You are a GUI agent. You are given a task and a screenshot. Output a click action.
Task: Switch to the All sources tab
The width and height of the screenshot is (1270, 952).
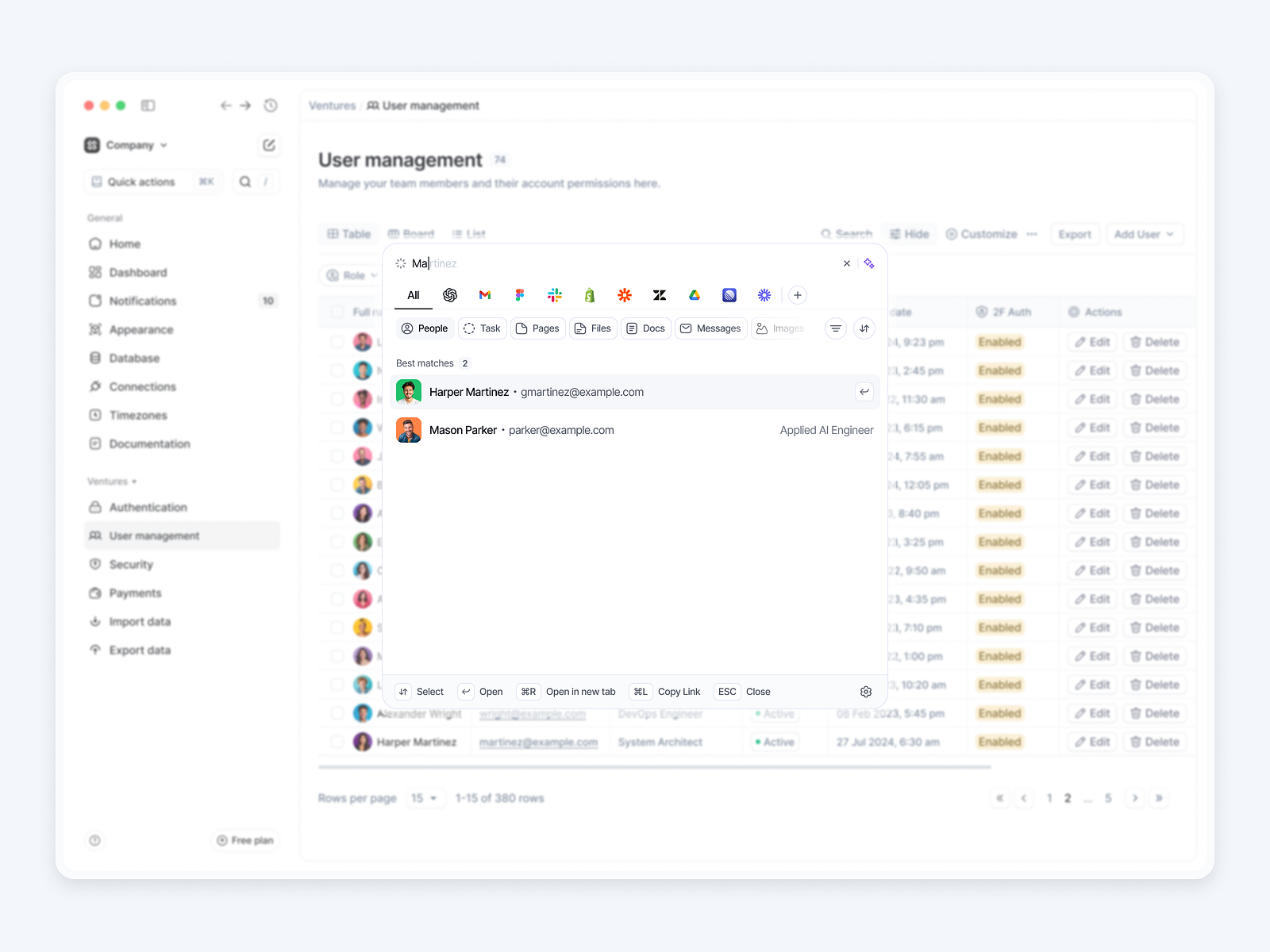414,295
